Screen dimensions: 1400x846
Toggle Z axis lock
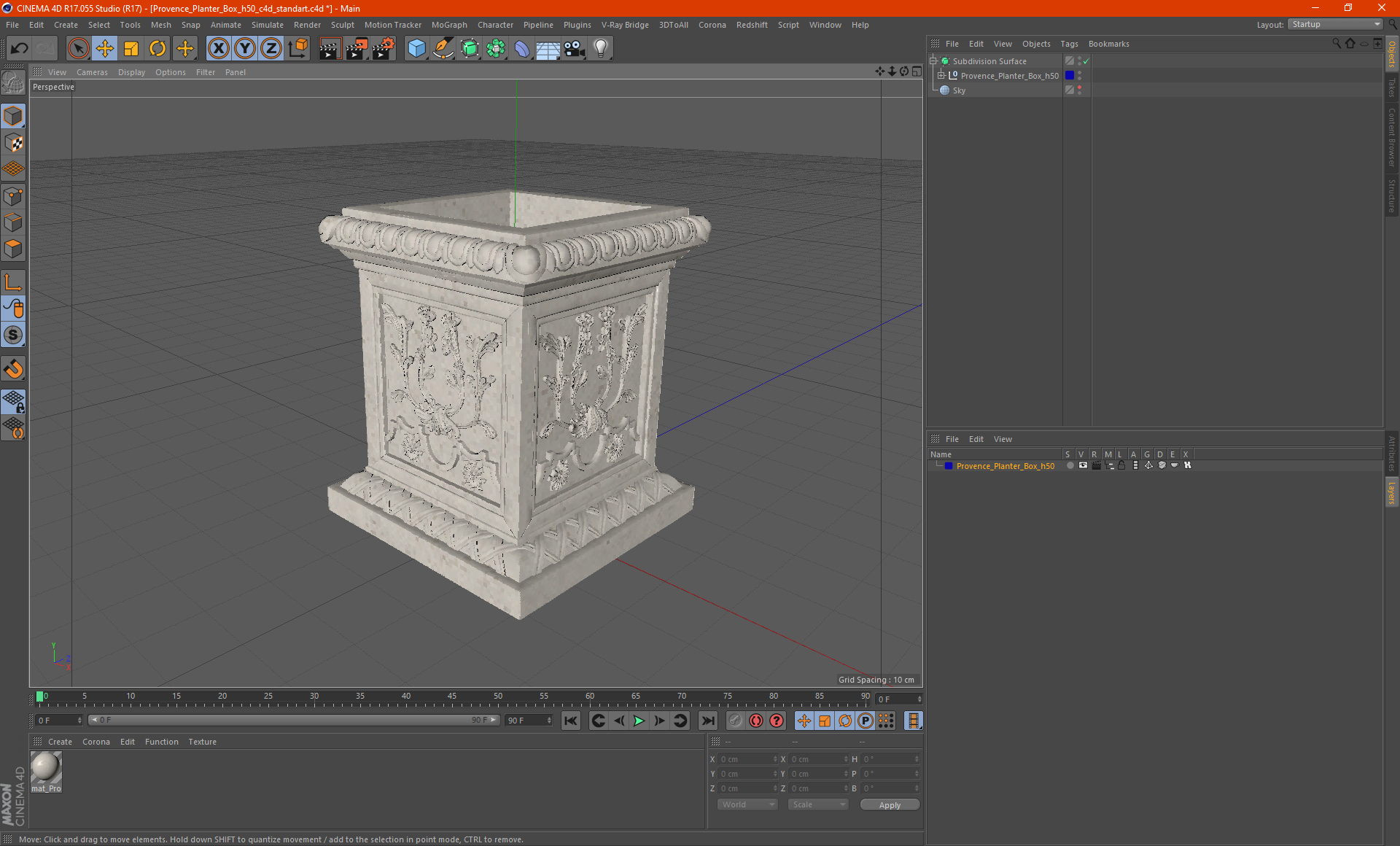pos(271,49)
